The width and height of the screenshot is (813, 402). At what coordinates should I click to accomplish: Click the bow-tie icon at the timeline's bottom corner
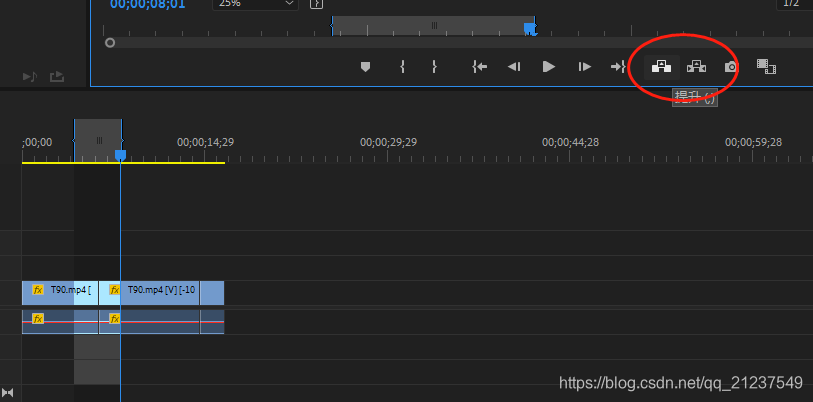click(8, 392)
